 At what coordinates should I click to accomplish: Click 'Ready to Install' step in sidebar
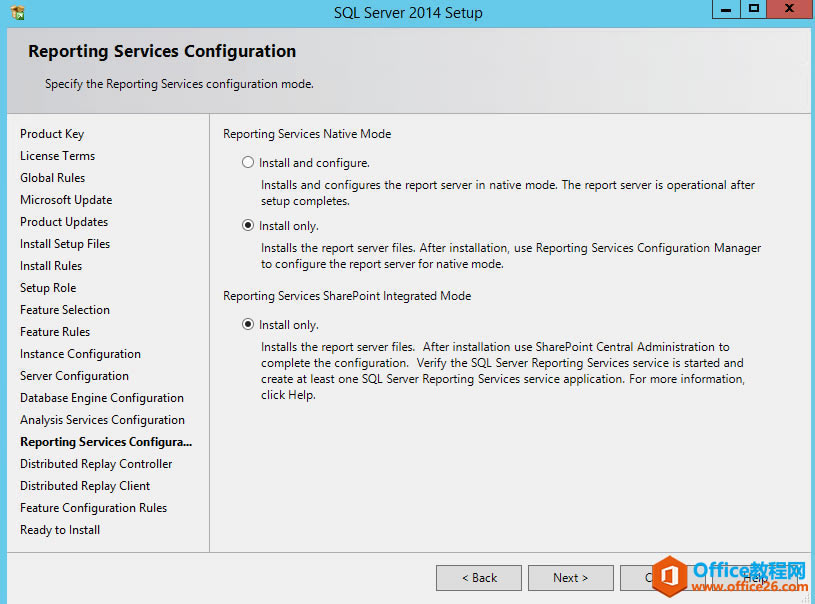60,530
